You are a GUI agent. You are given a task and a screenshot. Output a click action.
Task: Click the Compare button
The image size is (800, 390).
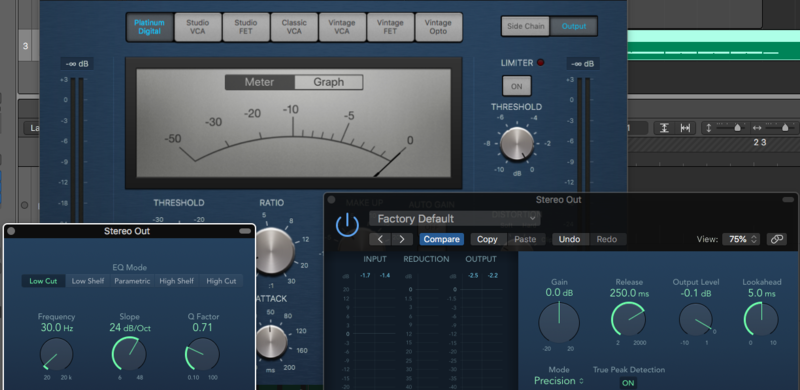[441, 239]
